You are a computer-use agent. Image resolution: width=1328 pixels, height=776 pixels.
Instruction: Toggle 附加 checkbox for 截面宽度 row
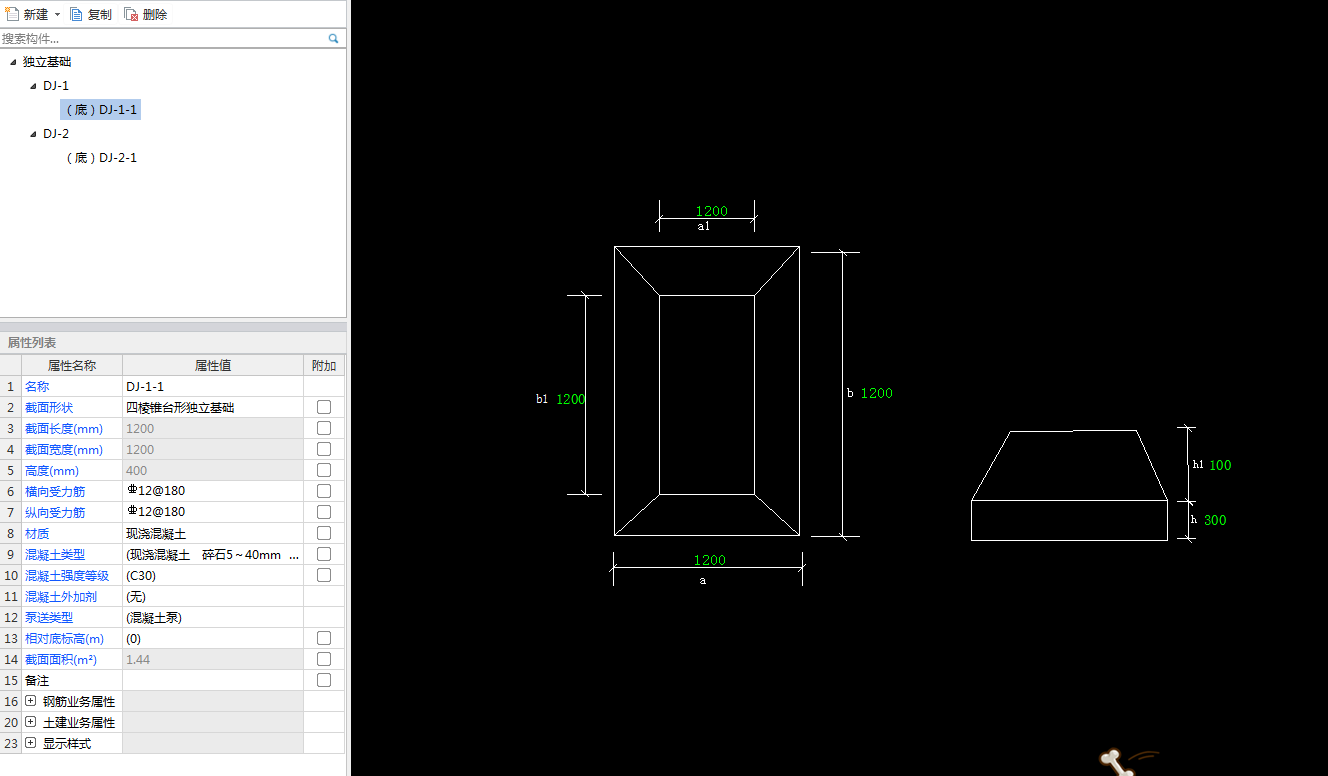324,449
